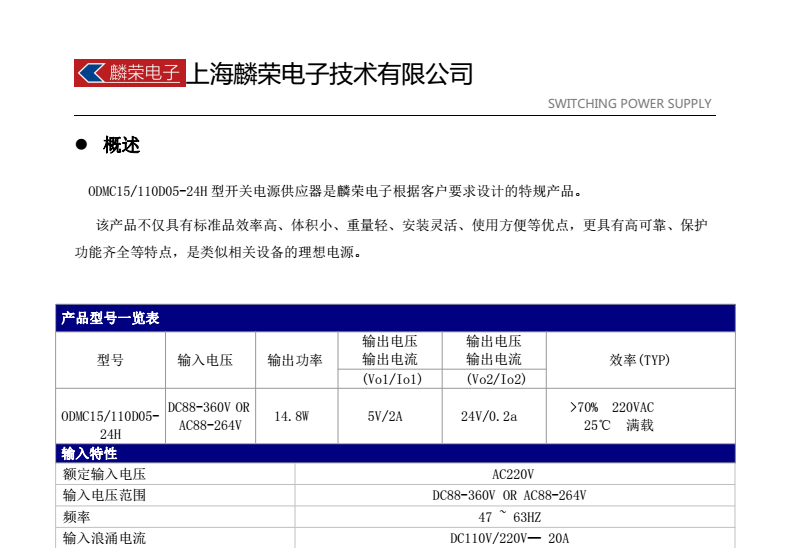The image size is (792, 548).
Task: Click the 输入特性 section header bar
Action: coord(395,454)
